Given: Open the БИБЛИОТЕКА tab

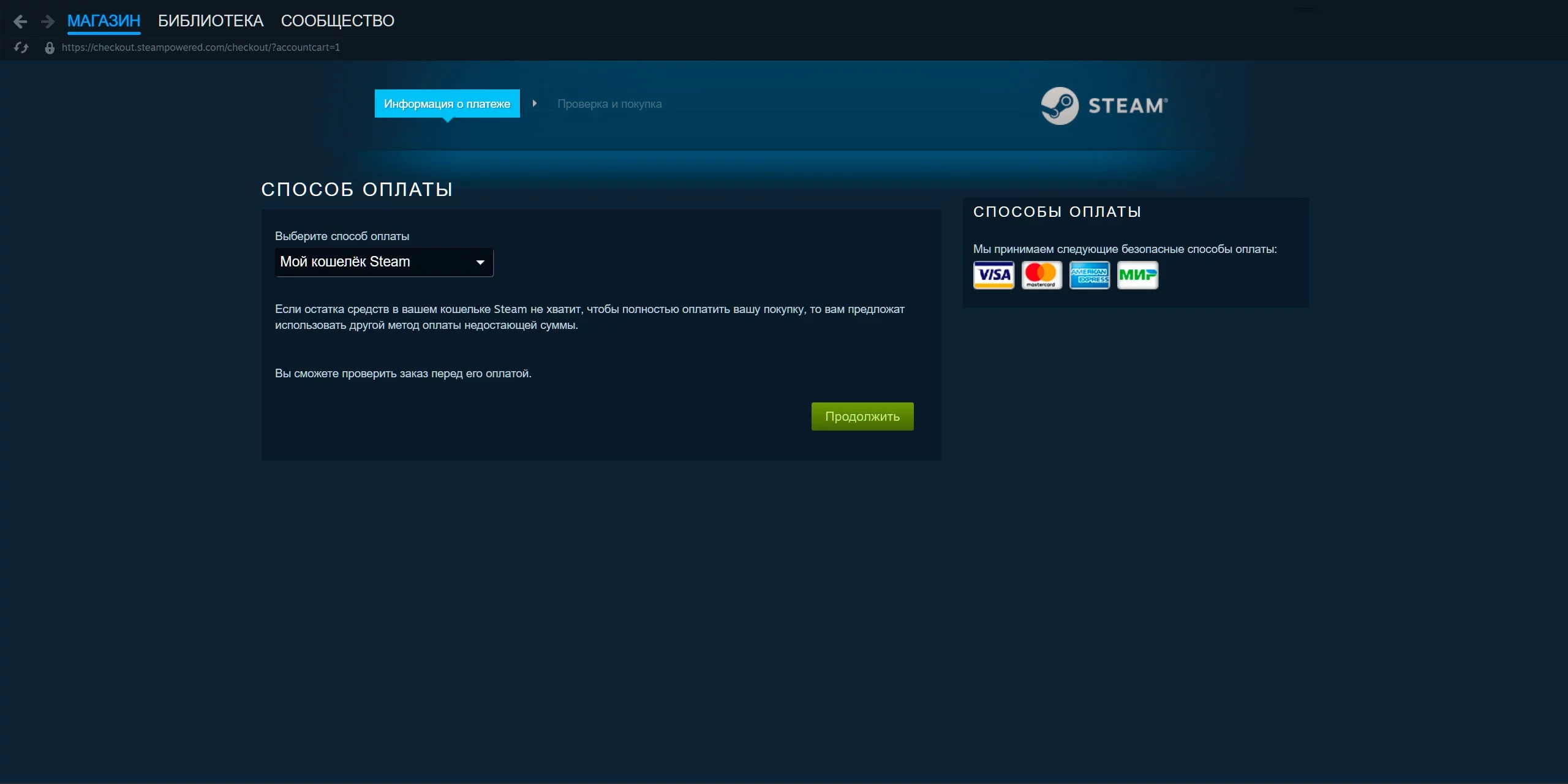Looking at the screenshot, I should 211,21.
